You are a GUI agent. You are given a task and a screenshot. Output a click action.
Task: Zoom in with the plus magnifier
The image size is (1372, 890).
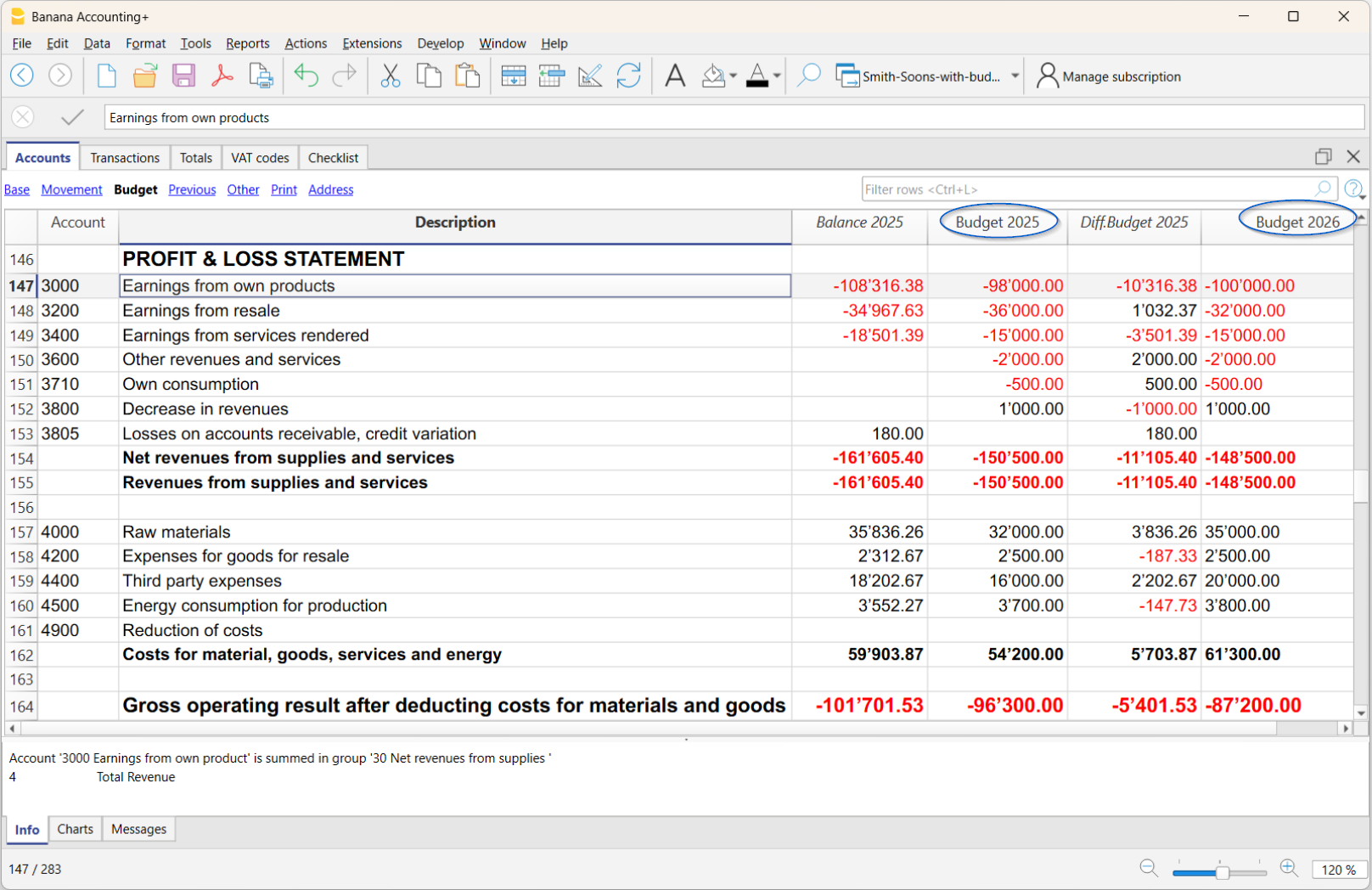click(x=1289, y=868)
